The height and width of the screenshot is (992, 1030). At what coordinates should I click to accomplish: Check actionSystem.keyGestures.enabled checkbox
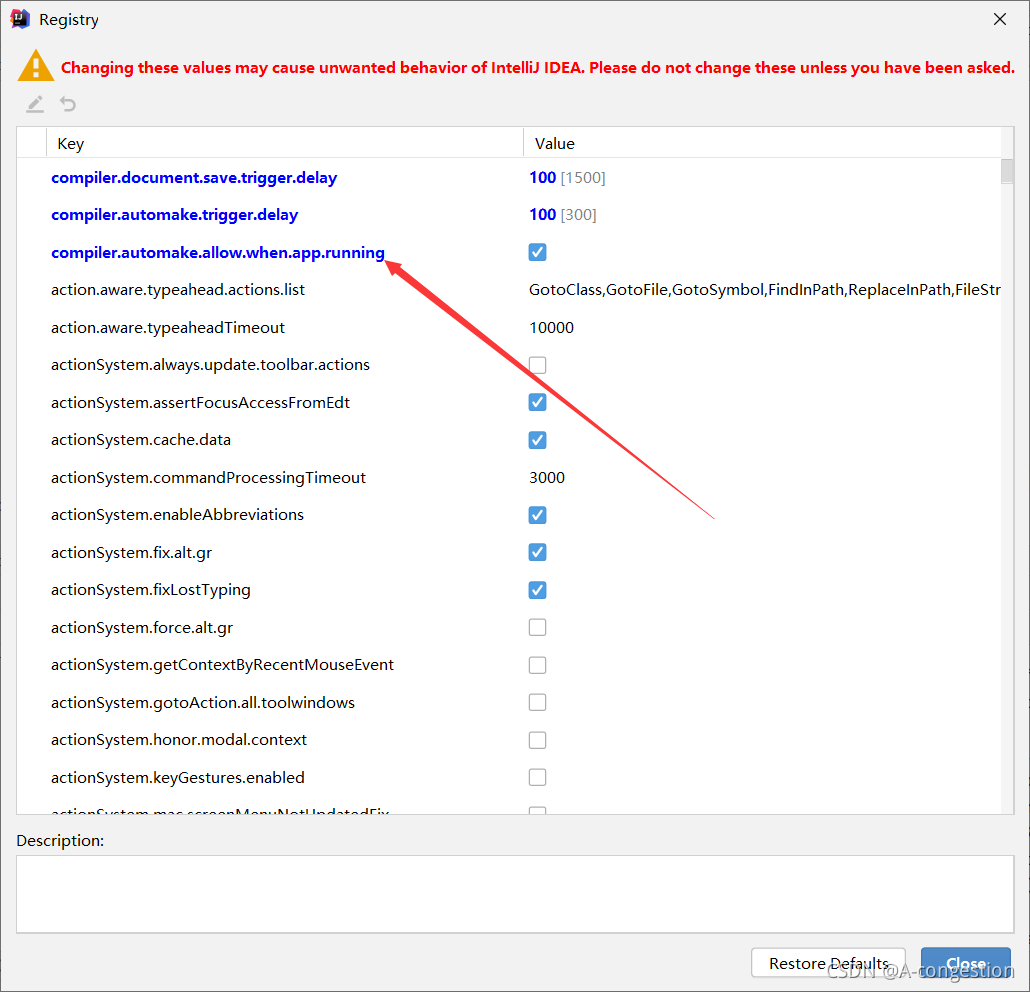pyautogui.click(x=537, y=778)
